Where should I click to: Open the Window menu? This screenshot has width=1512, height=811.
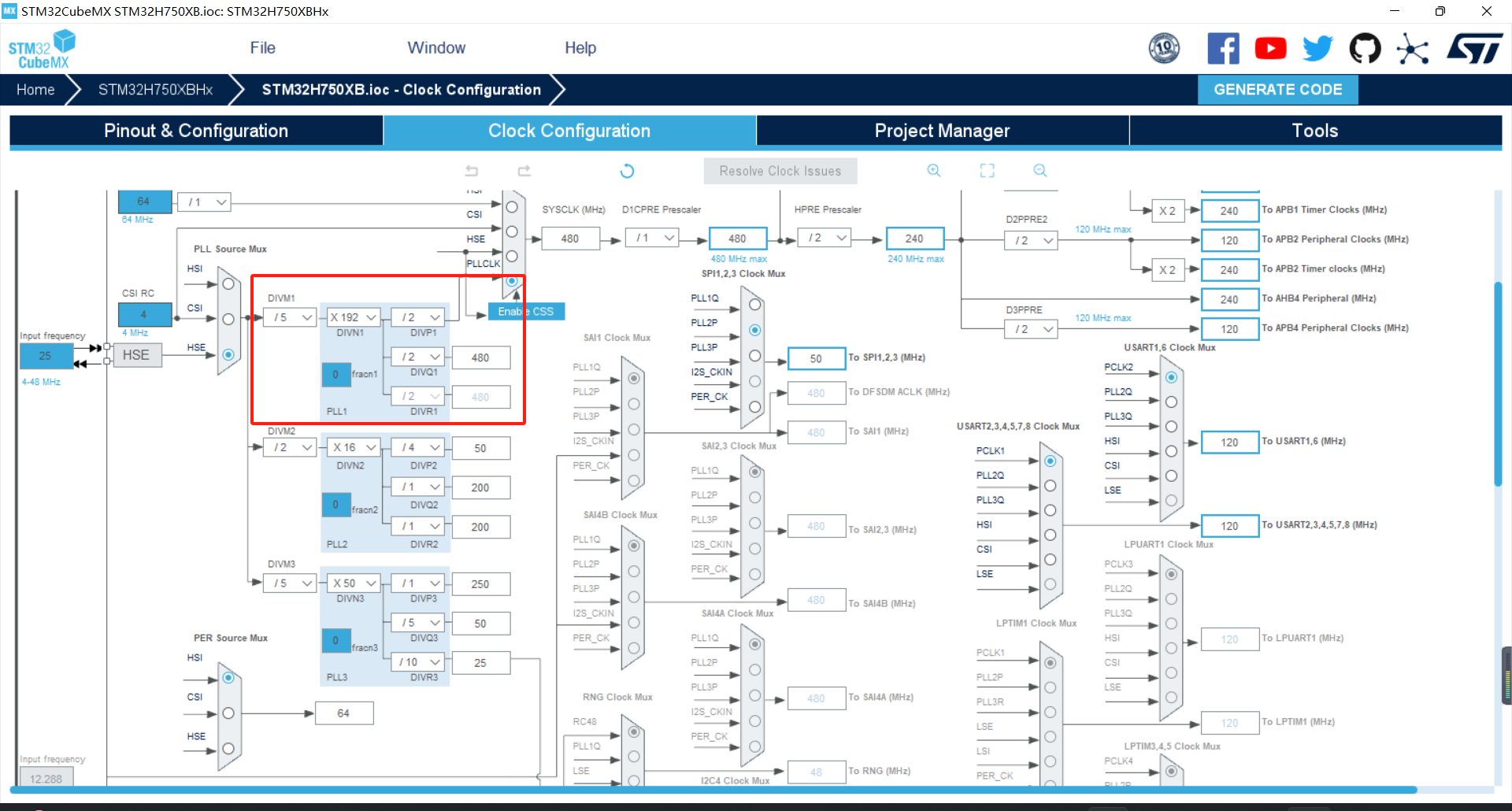(x=436, y=48)
